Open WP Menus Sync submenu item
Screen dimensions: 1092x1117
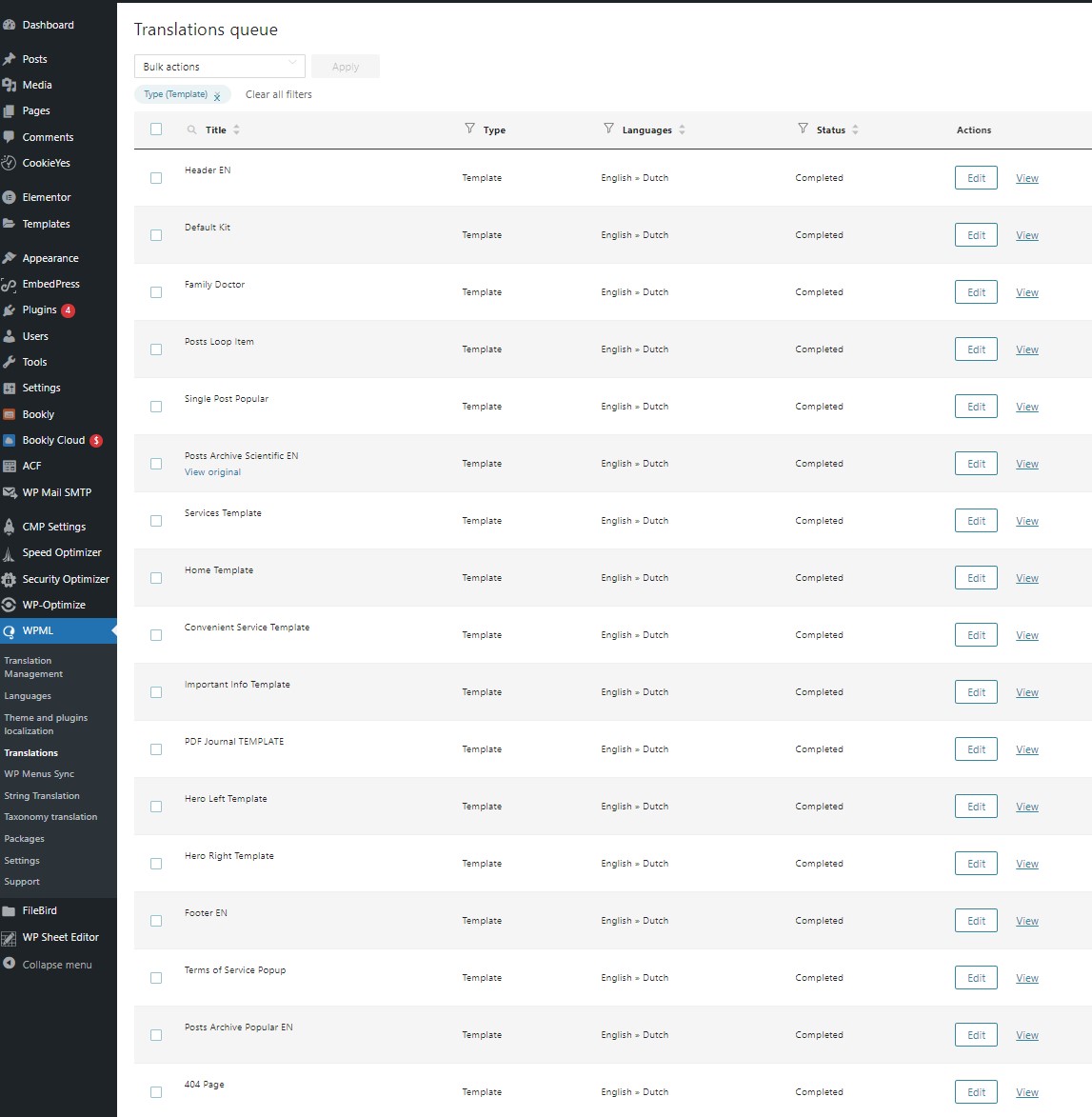tap(39, 774)
